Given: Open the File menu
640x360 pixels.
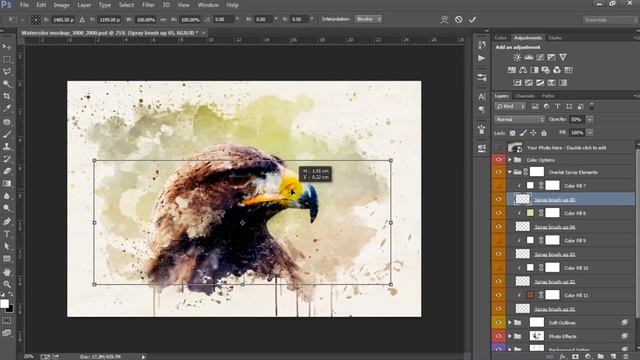Looking at the screenshot, I should [24, 5].
